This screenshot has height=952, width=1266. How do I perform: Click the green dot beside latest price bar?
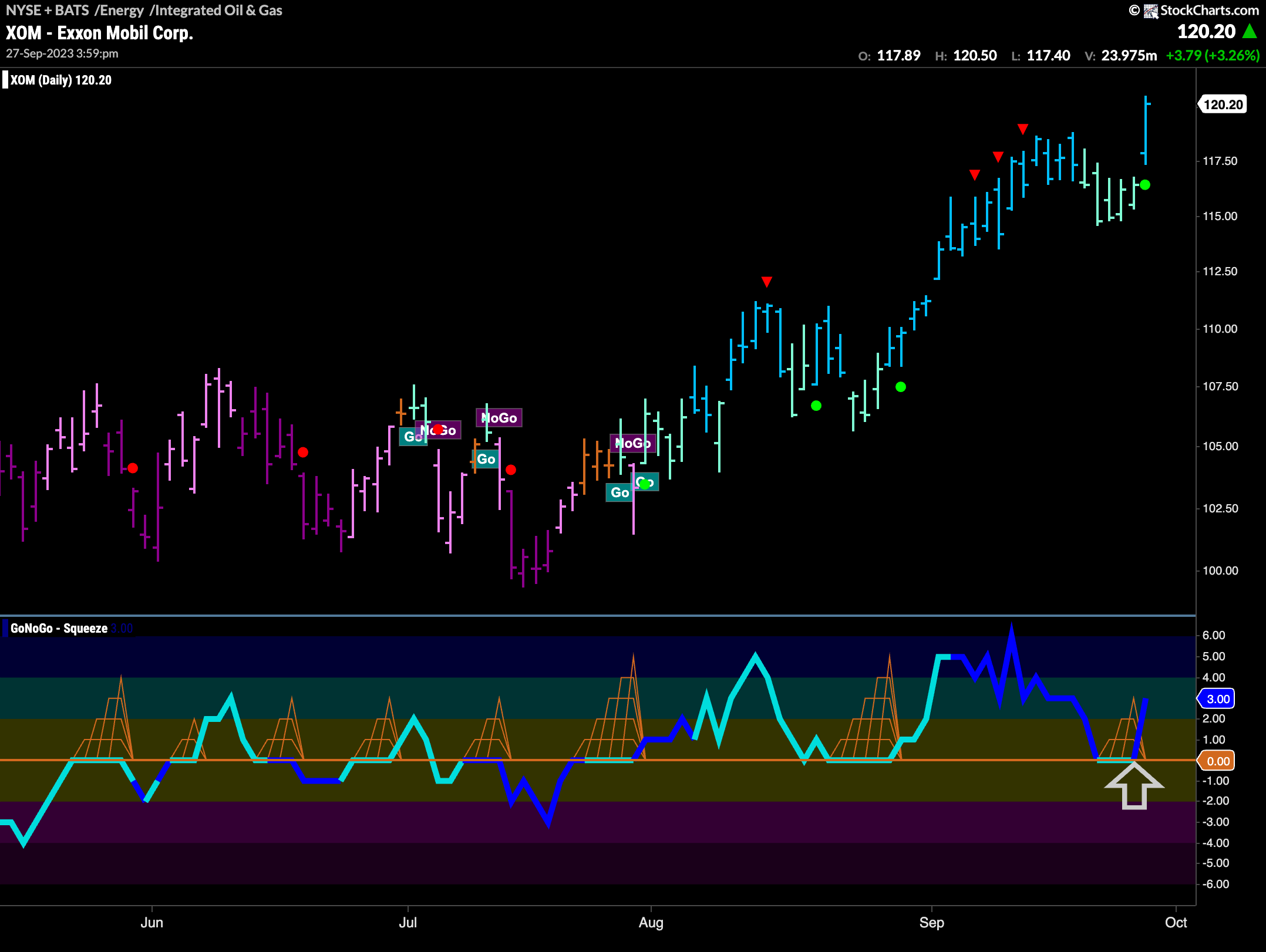pos(1144,185)
